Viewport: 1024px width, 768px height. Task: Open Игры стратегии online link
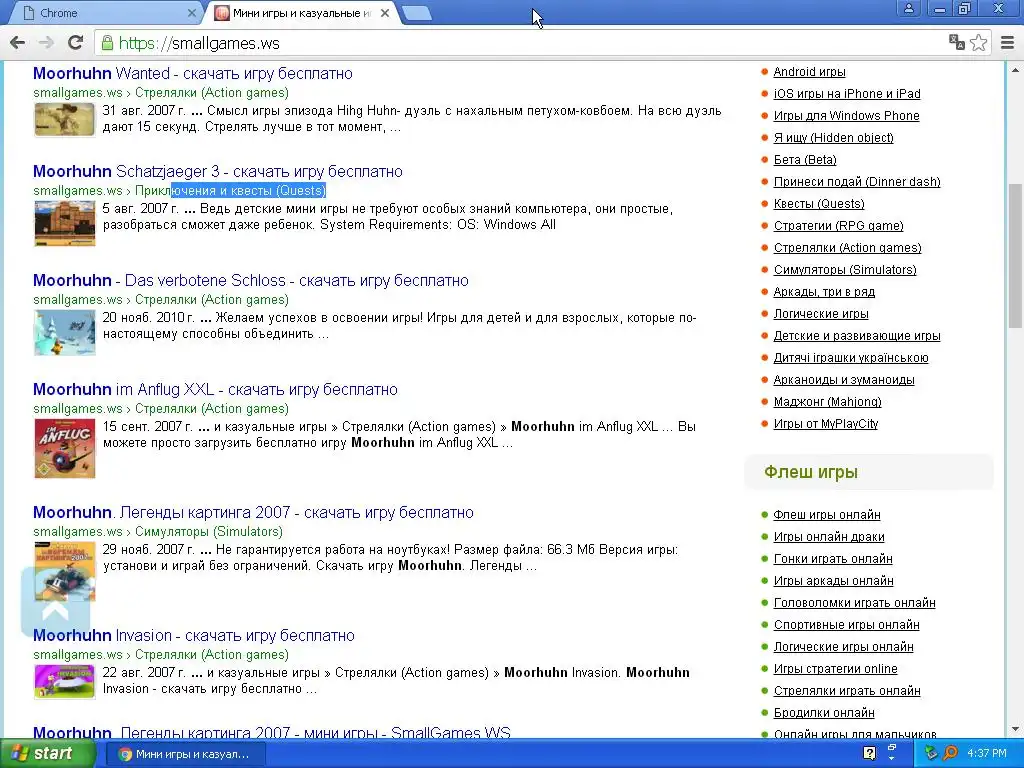pyautogui.click(x=835, y=669)
